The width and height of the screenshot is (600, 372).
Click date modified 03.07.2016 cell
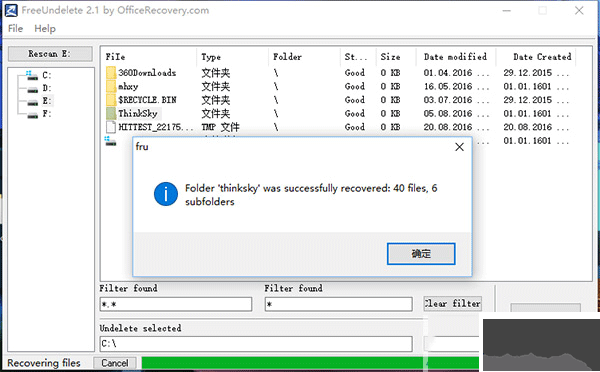coord(456,100)
